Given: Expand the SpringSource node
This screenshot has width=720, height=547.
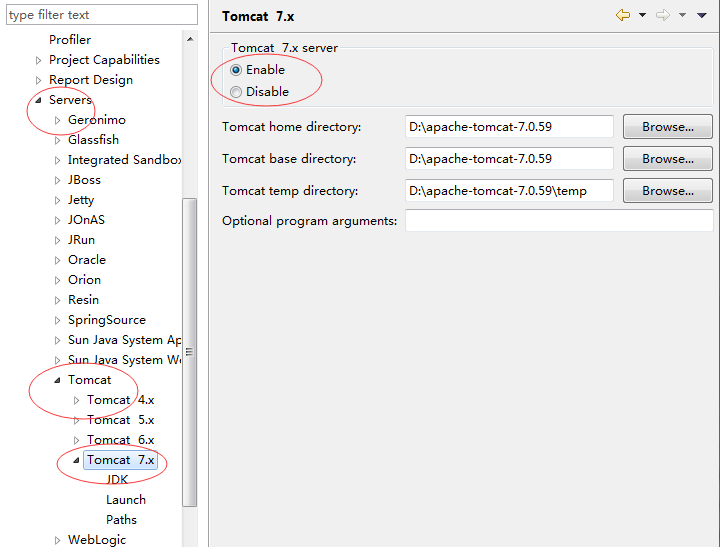Looking at the screenshot, I should pos(57,320).
